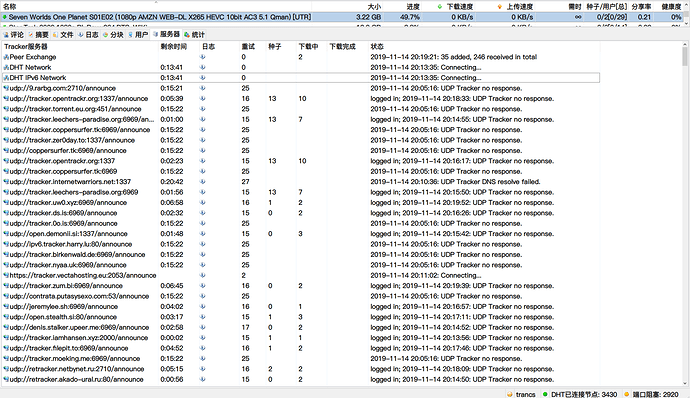Image resolution: width=690 pixels, height=398 pixels.
Task: Click the log icon for DHT Network row
Action: pos(203,67)
